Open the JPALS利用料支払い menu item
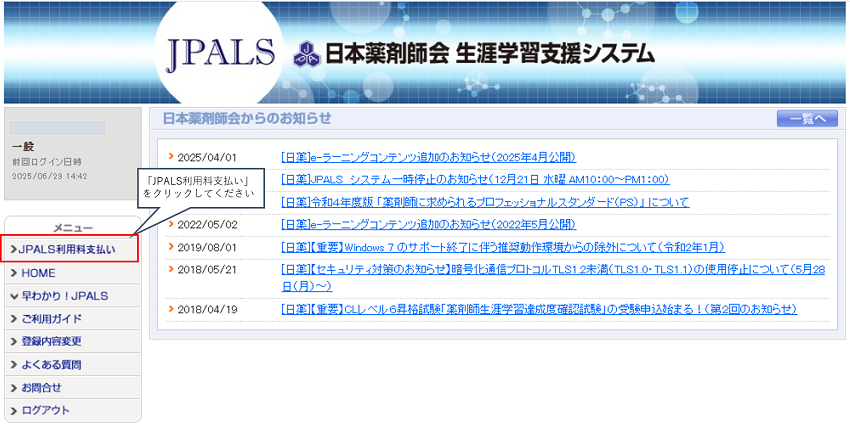The height and width of the screenshot is (427, 850). point(70,249)
